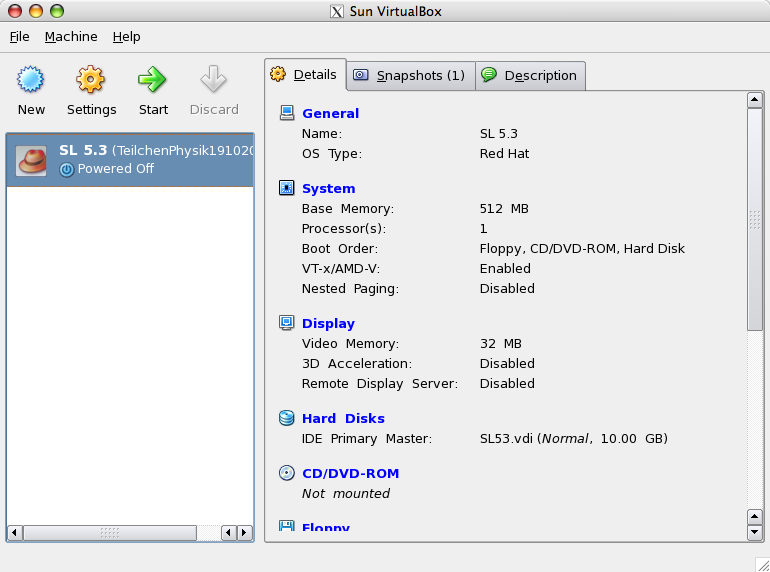
Task: Click the 'Floppy, CD/DVD-ROM, Hard Disk' boot order
Action: pos(582,249)
